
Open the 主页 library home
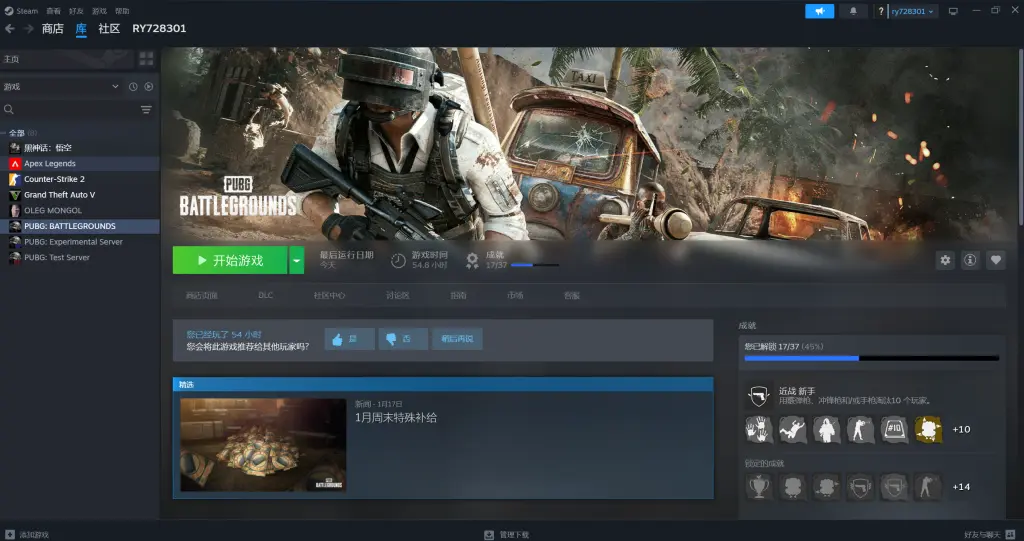[67, 59]
